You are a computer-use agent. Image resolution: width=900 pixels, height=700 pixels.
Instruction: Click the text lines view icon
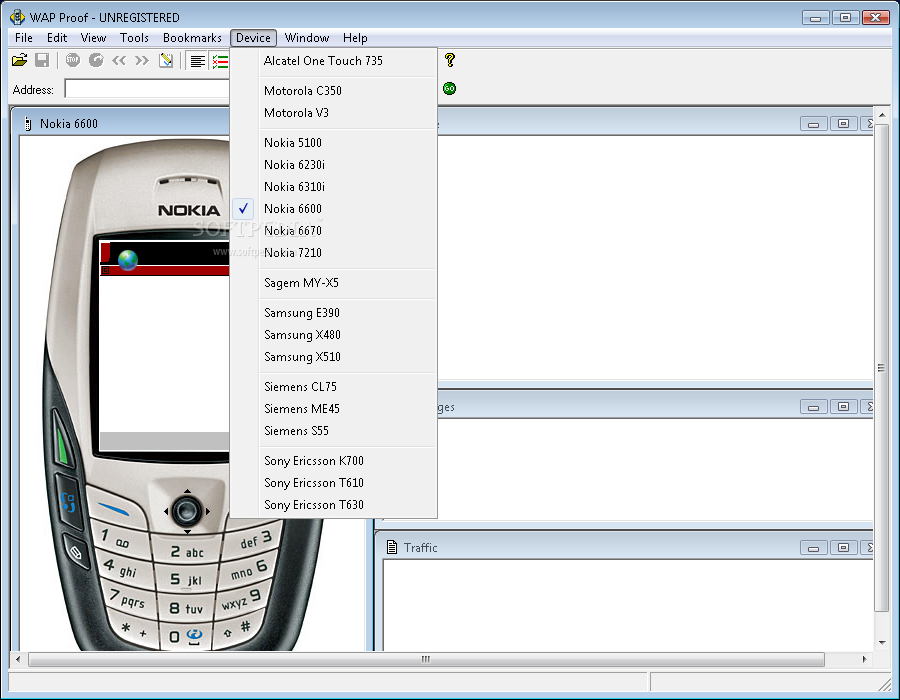click(x=198, y=61)
